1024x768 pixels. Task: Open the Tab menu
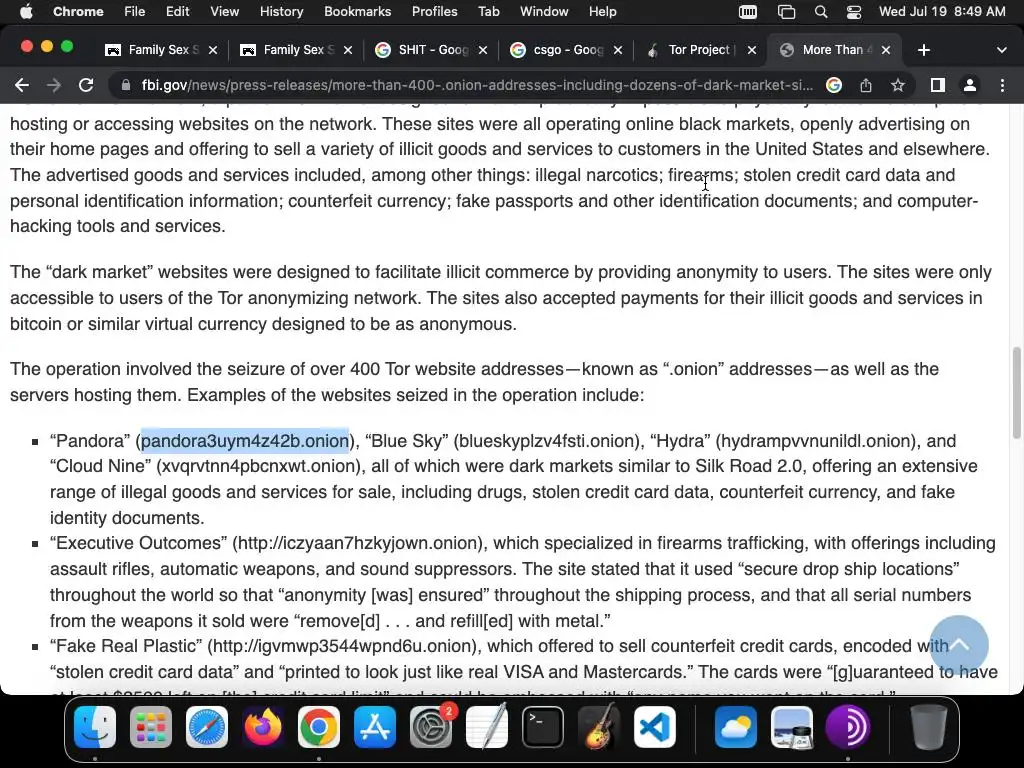(x=488, y=11)
